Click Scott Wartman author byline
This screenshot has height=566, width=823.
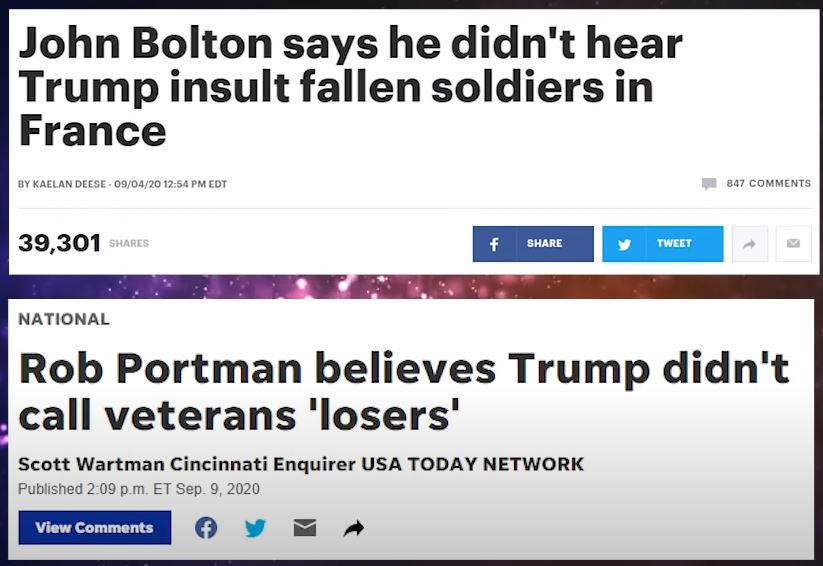pyautogui.click(x=91, y=464)
